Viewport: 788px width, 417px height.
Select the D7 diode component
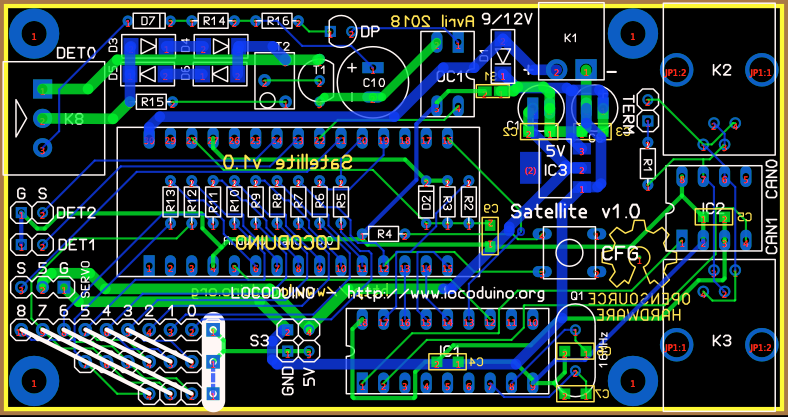click(x=149, y=21)
